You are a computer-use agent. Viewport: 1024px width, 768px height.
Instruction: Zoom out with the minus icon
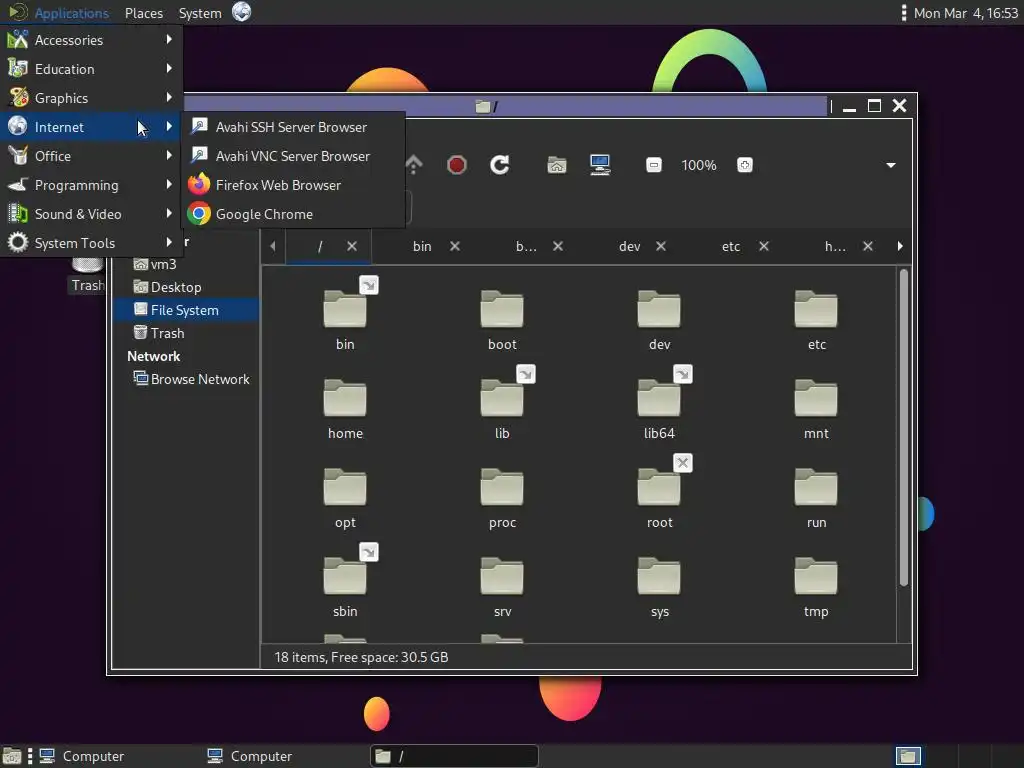(654, 165)
